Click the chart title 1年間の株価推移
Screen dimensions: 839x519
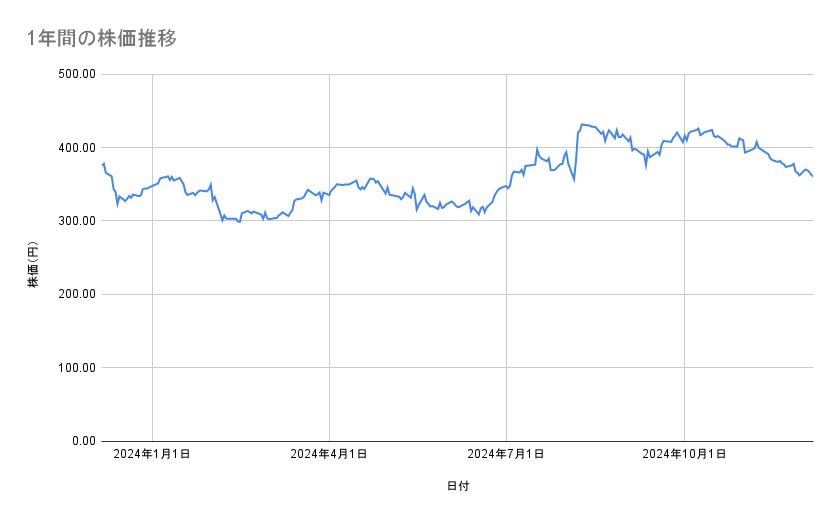(x=102, y=39)
